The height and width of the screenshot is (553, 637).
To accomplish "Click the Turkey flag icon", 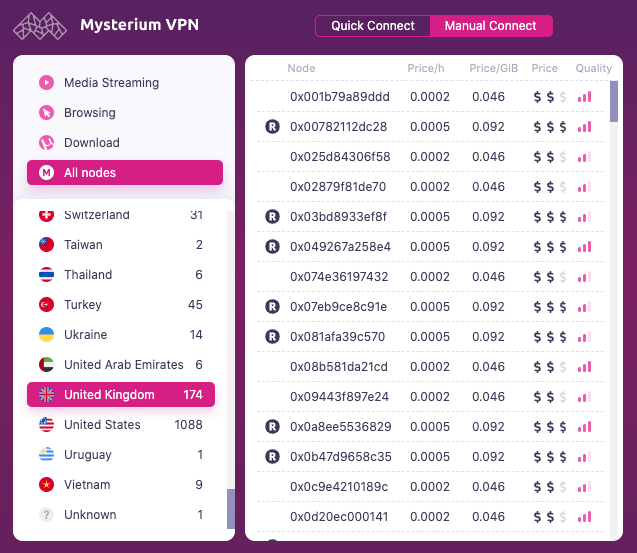I will pyautogui.click(x=46, y=305).
